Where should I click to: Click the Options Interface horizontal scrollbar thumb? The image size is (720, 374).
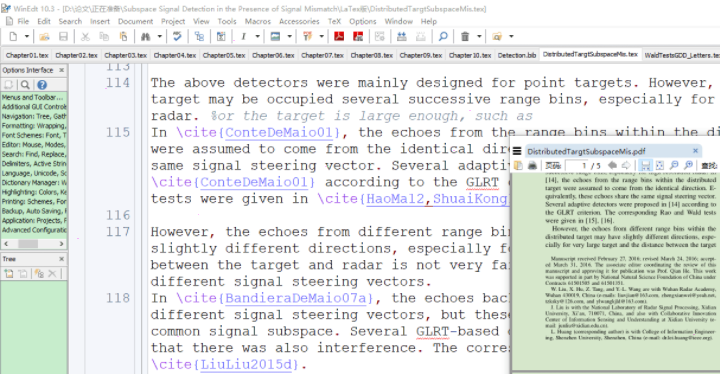click(28, 244)
